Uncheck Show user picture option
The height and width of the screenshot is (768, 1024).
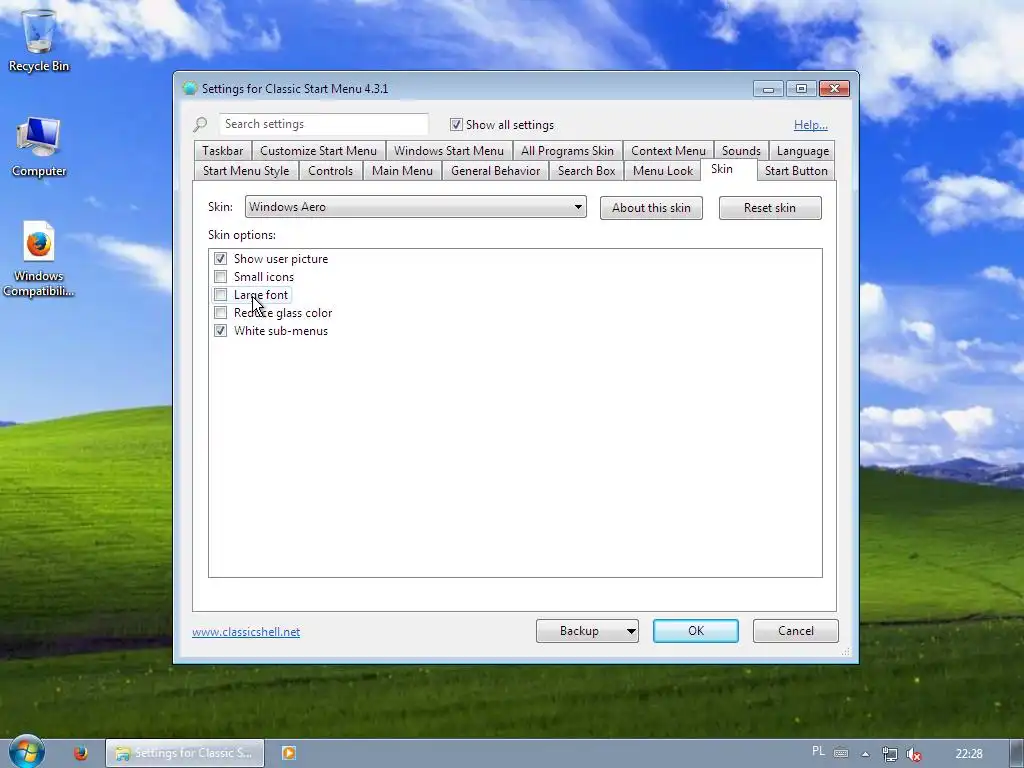point(220,259)
